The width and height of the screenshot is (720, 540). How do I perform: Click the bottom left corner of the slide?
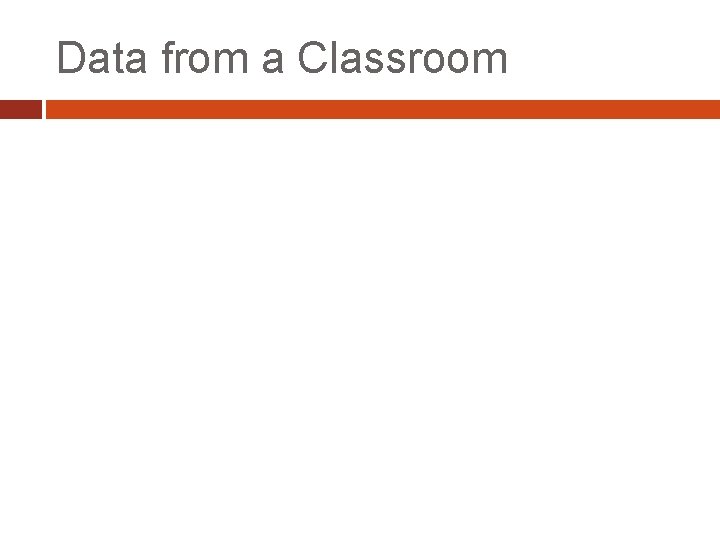10,530
